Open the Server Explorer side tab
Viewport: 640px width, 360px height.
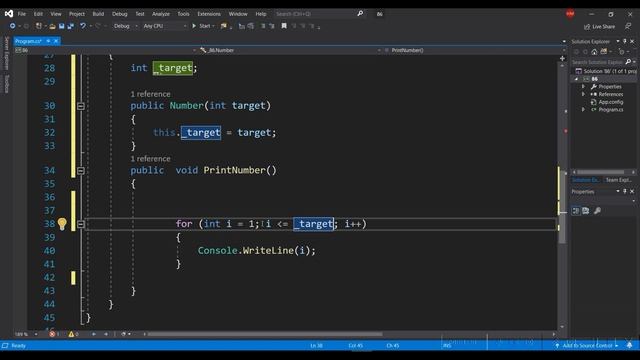coord(7,53)
